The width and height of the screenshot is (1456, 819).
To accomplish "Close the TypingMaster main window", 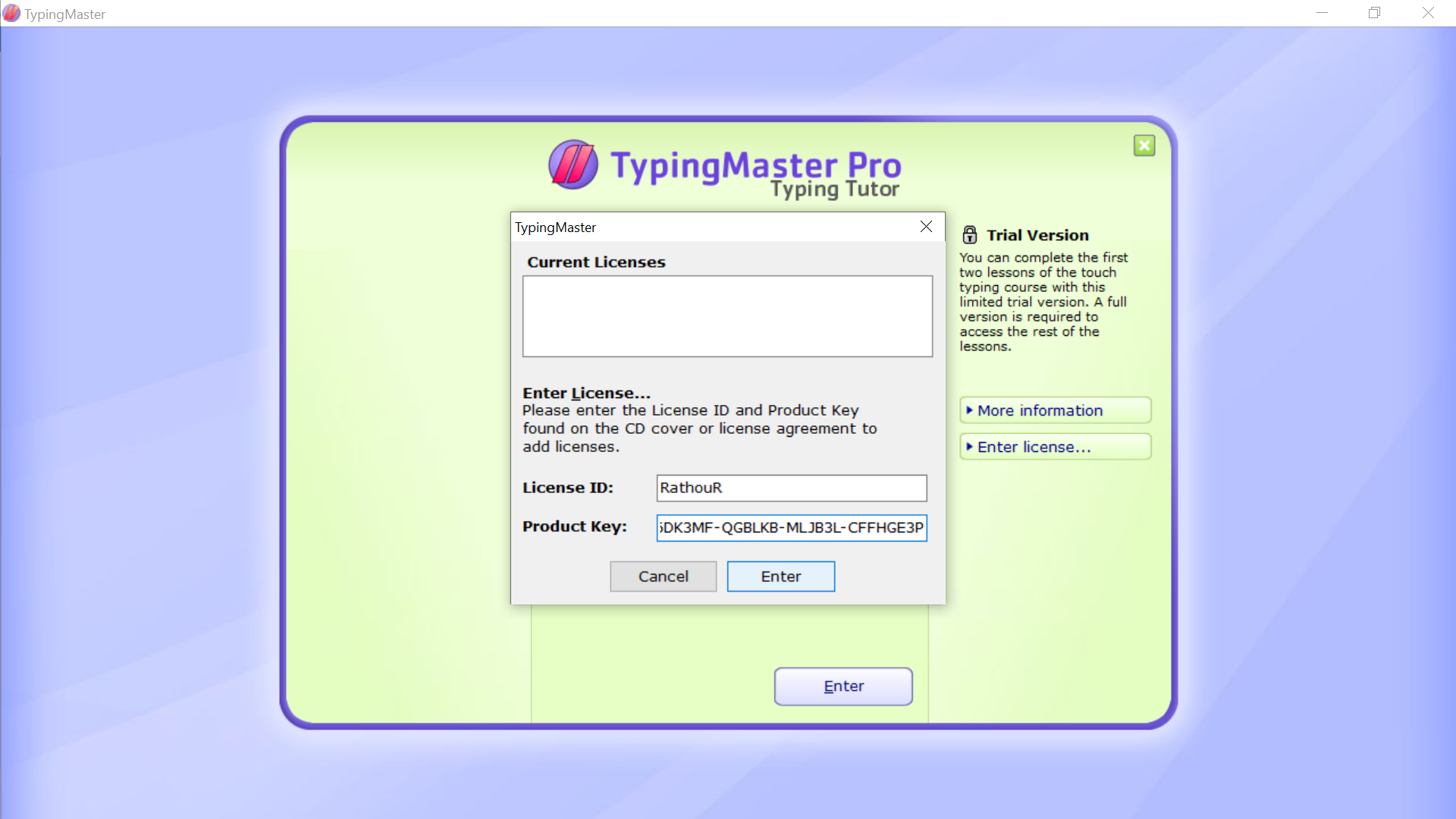I will click(x=1428, y=13).
